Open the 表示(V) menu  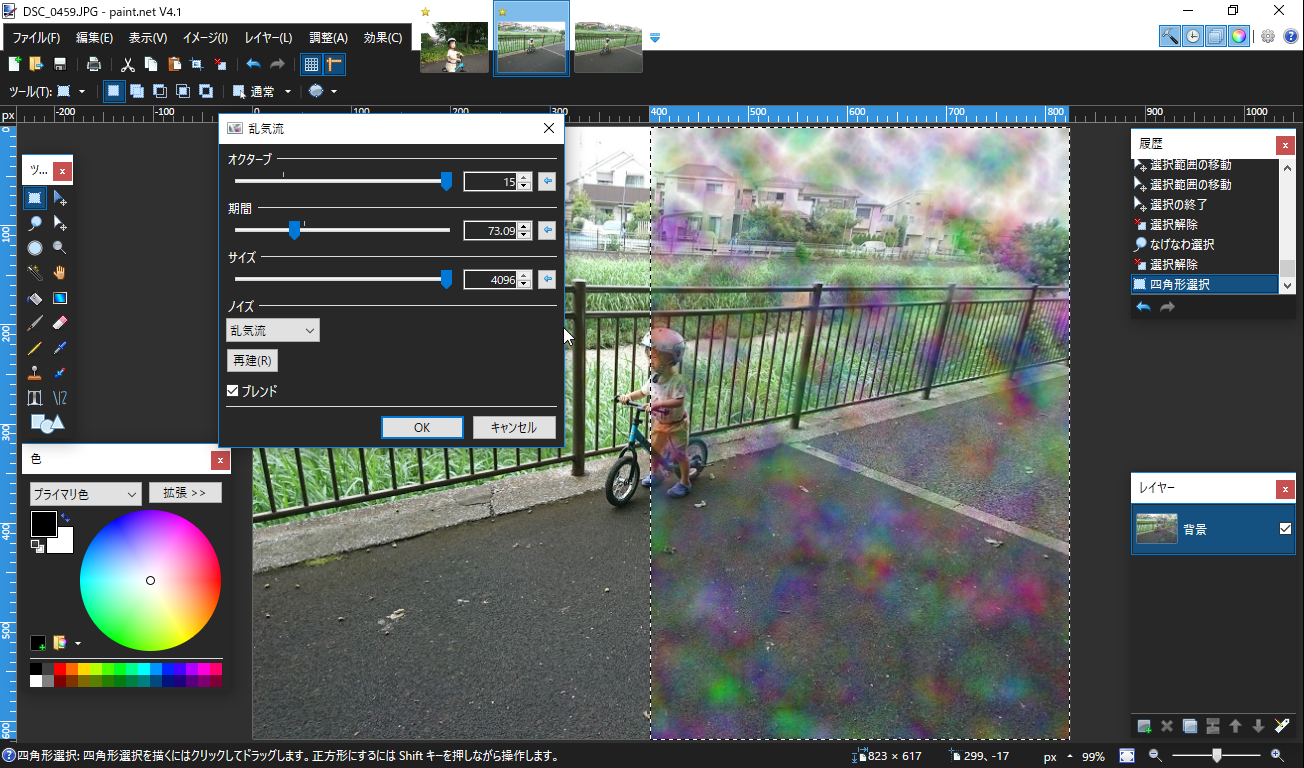click(x=148, y=38)
